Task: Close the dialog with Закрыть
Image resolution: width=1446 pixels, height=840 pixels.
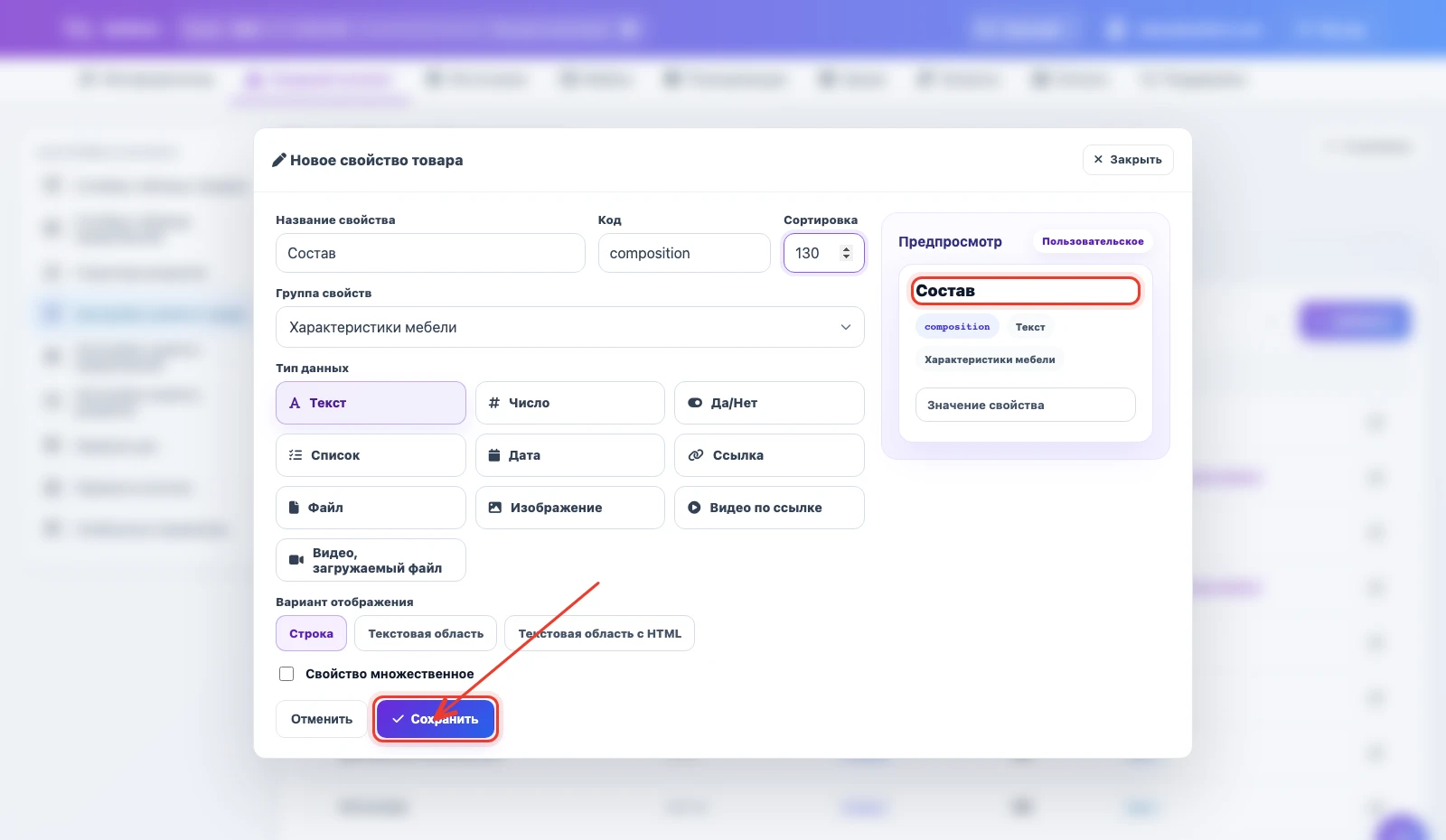Action: pyautogui.click(x=1128, y=159)
